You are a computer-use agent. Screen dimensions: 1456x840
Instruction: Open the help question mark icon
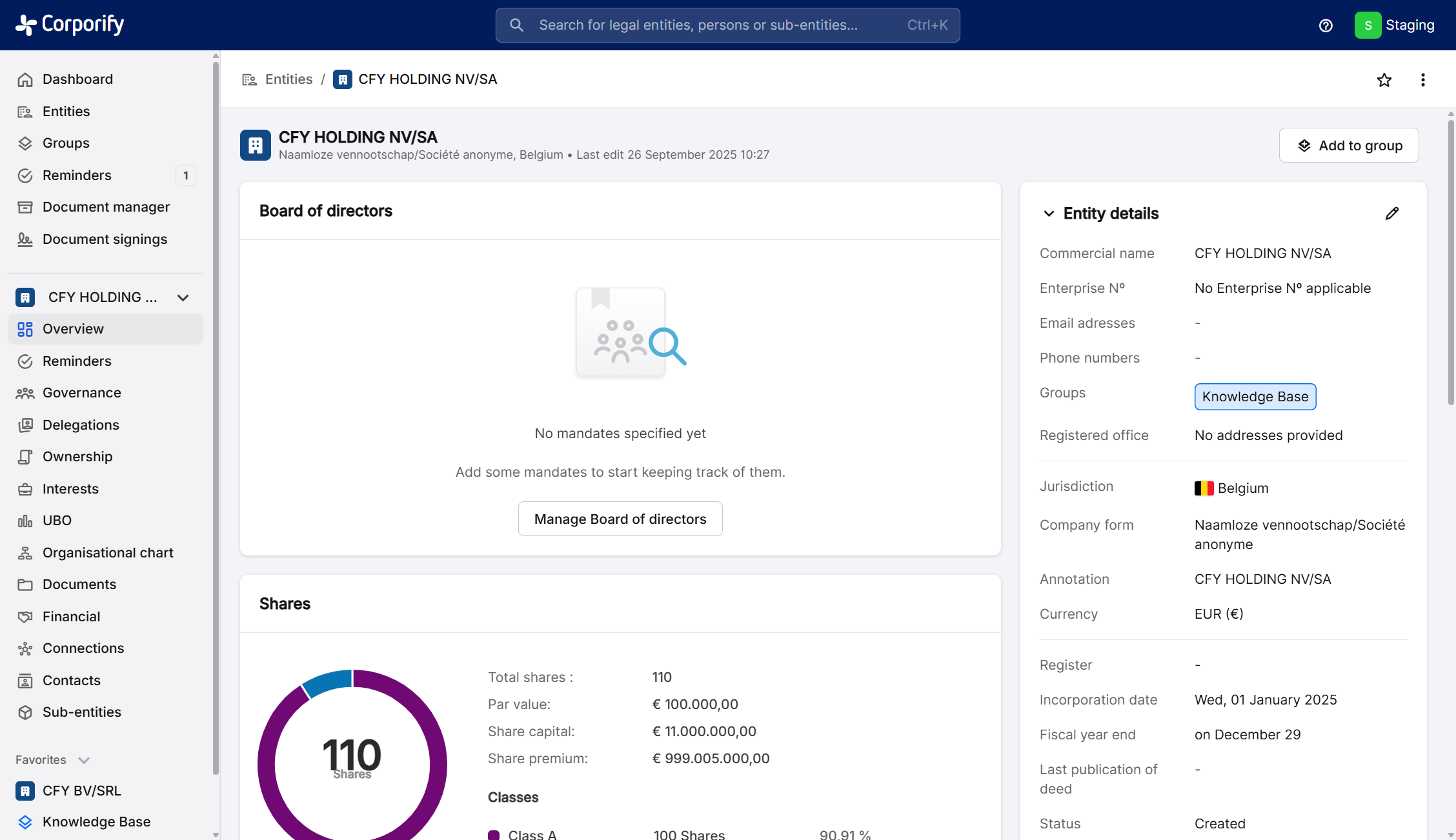point(1326,25)
